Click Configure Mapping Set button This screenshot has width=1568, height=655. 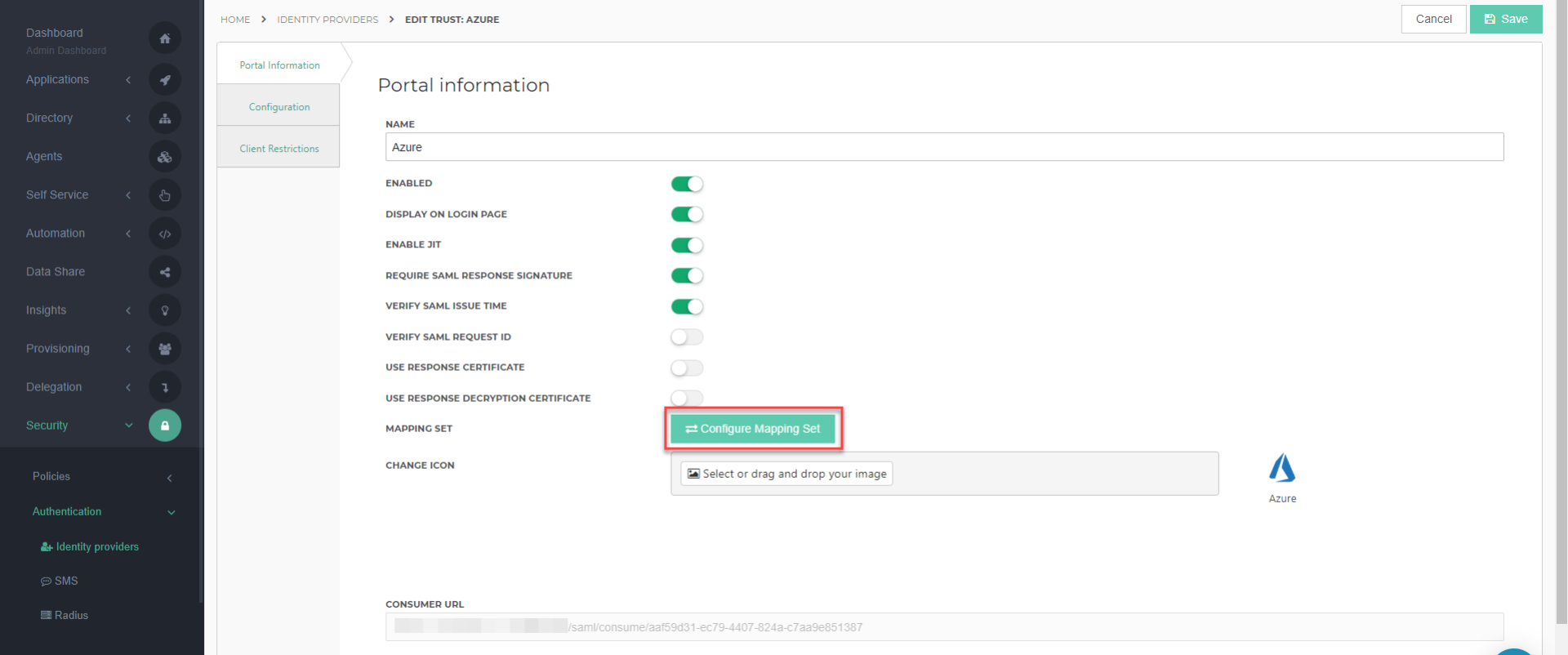coord(753,429)
